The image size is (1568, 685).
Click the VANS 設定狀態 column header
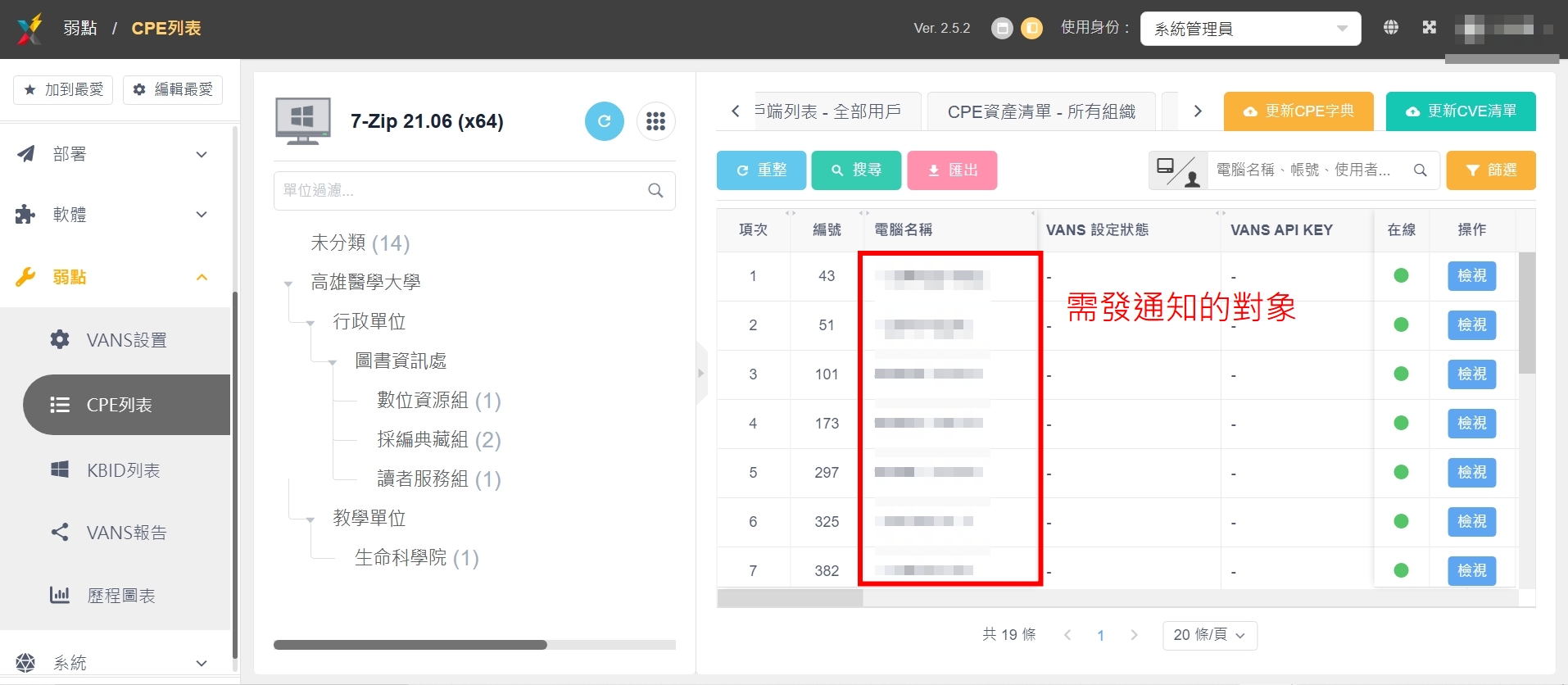[x=1097, y=230]
